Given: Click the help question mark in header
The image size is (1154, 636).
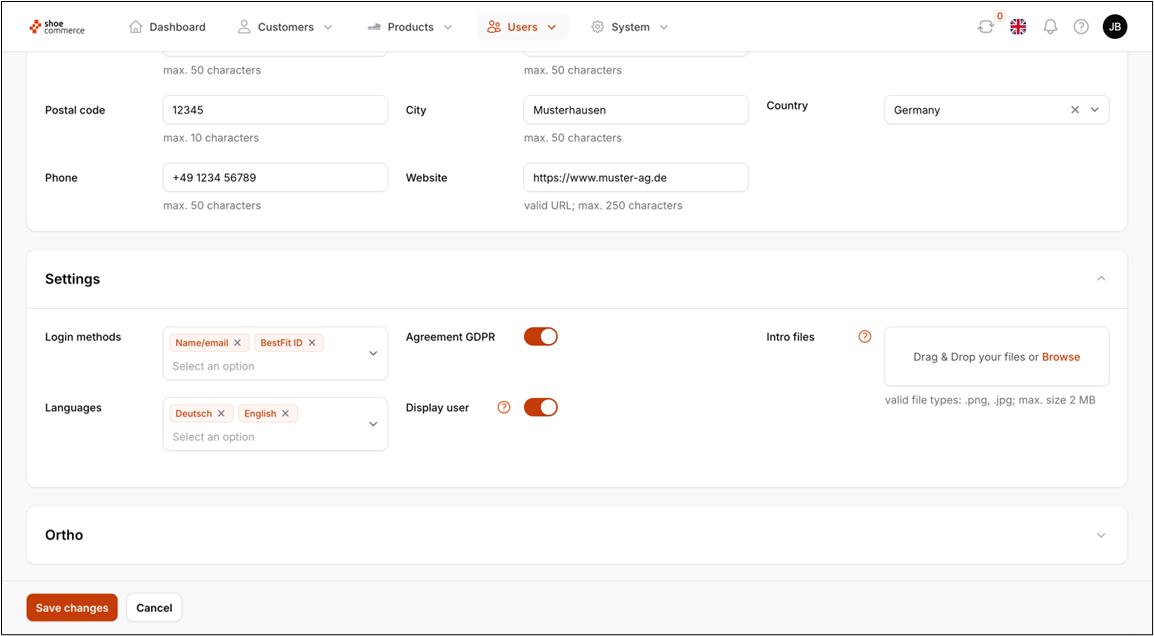Looking at the screenshot, I should pyautogui.click(x=1081, y=27).
